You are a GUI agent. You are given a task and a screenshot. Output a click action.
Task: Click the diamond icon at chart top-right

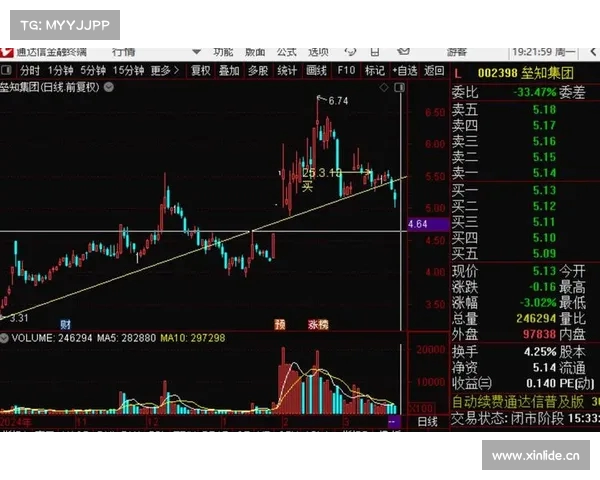click(x=384, y=87)
